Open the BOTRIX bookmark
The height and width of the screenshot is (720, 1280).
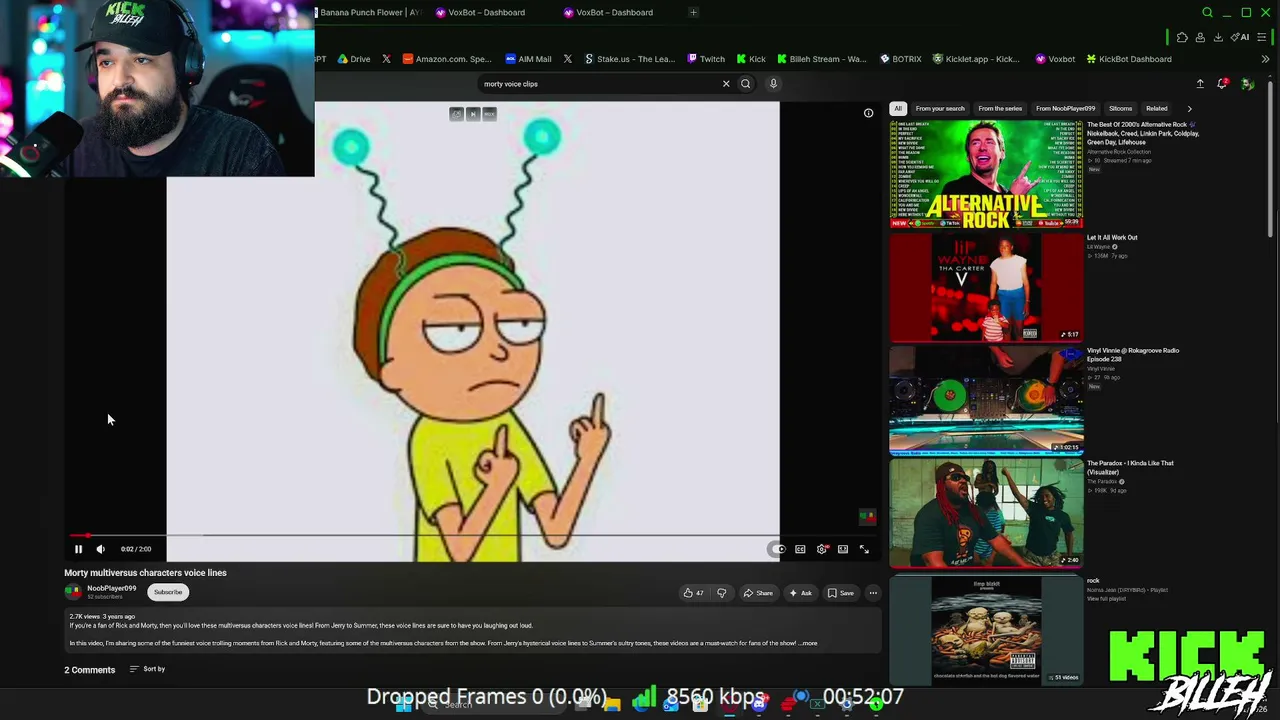coord(901,59)
